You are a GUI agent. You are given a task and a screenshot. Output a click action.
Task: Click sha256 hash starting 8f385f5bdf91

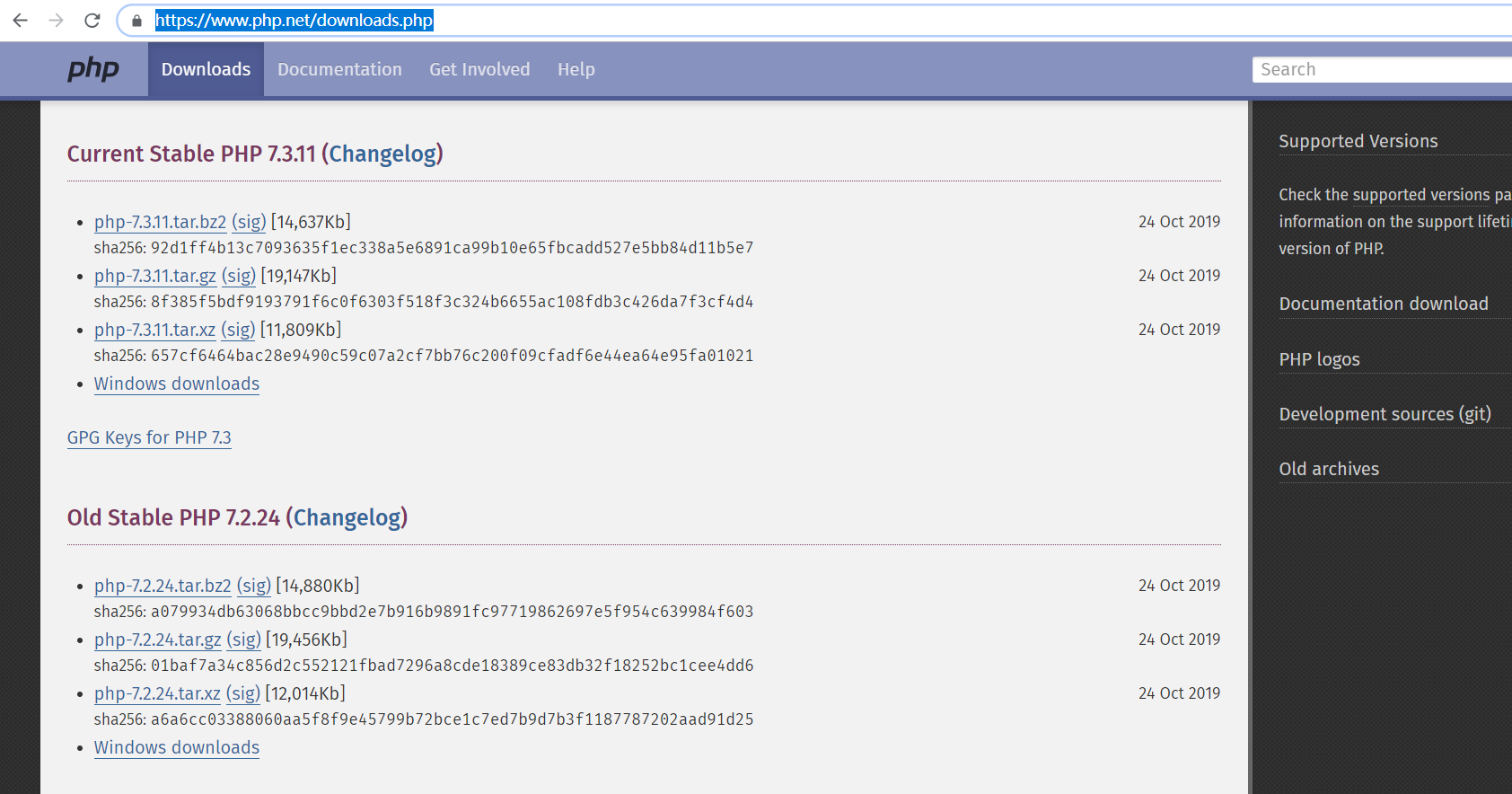[452, 302]
